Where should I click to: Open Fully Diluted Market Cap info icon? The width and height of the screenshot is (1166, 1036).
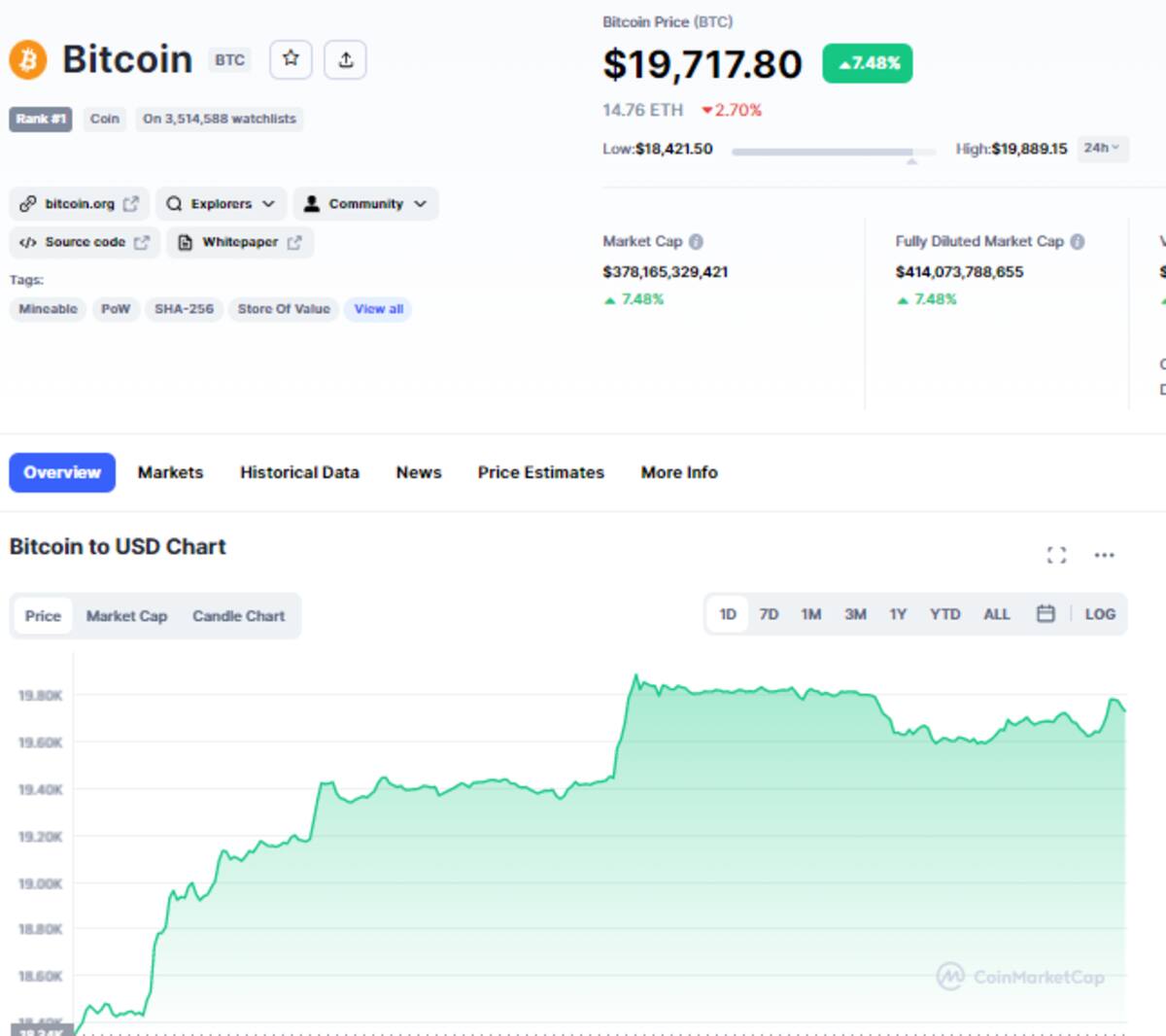pos(1077,241)
